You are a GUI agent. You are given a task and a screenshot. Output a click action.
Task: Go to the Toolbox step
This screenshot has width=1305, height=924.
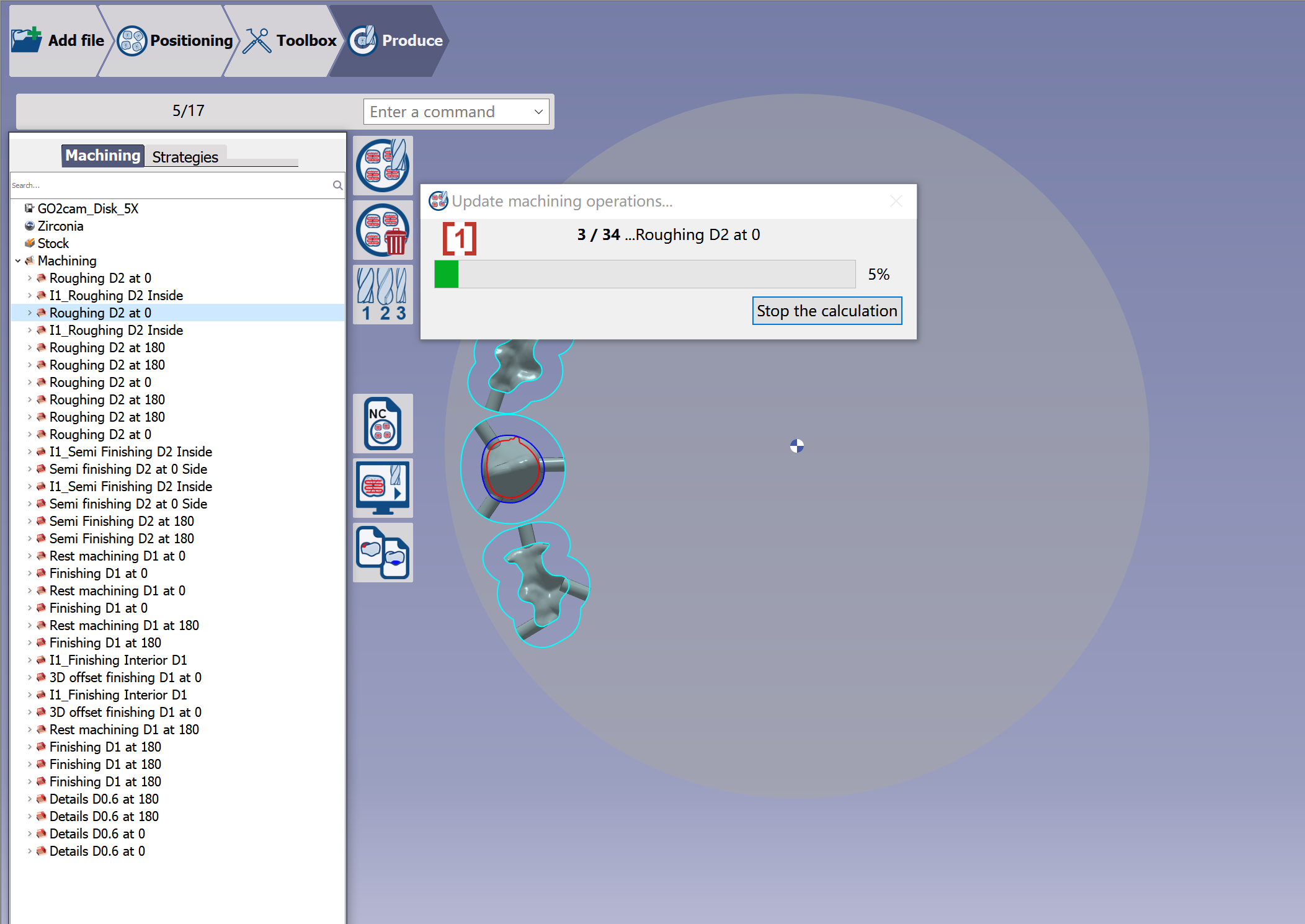coord(290,40)
